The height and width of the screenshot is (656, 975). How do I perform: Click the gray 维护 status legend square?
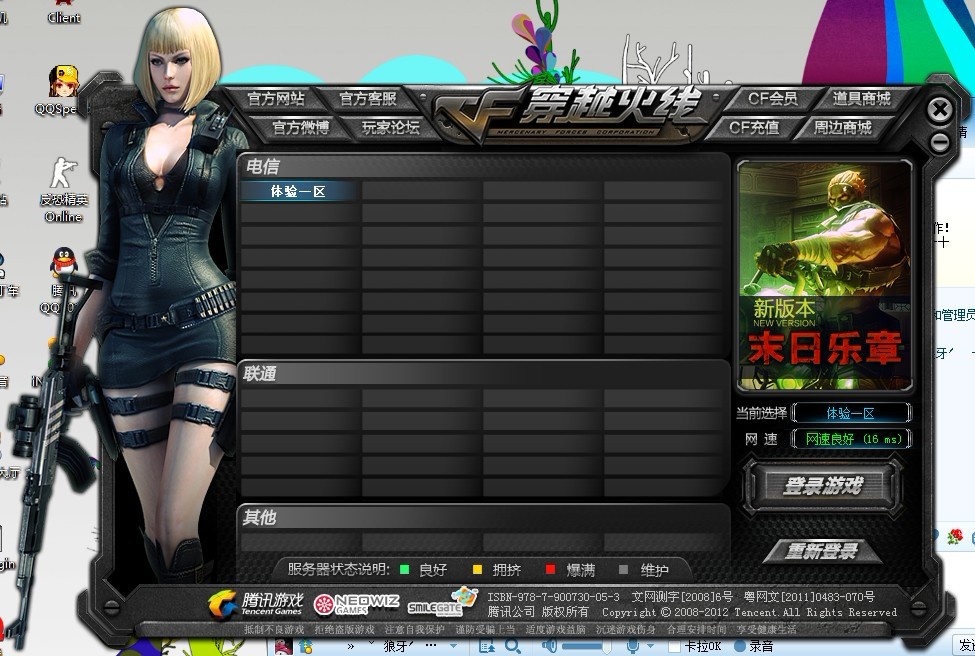pos(624,569)
